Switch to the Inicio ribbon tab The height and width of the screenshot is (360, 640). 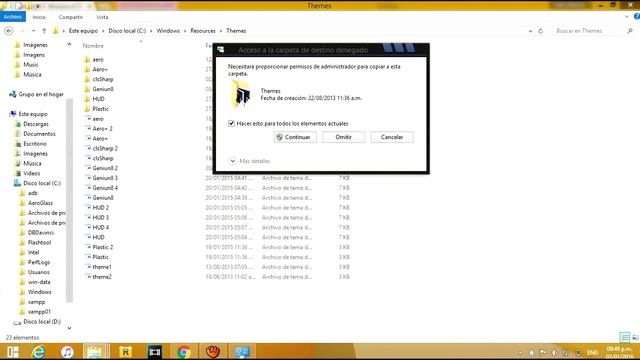click(x=39, y=17)
